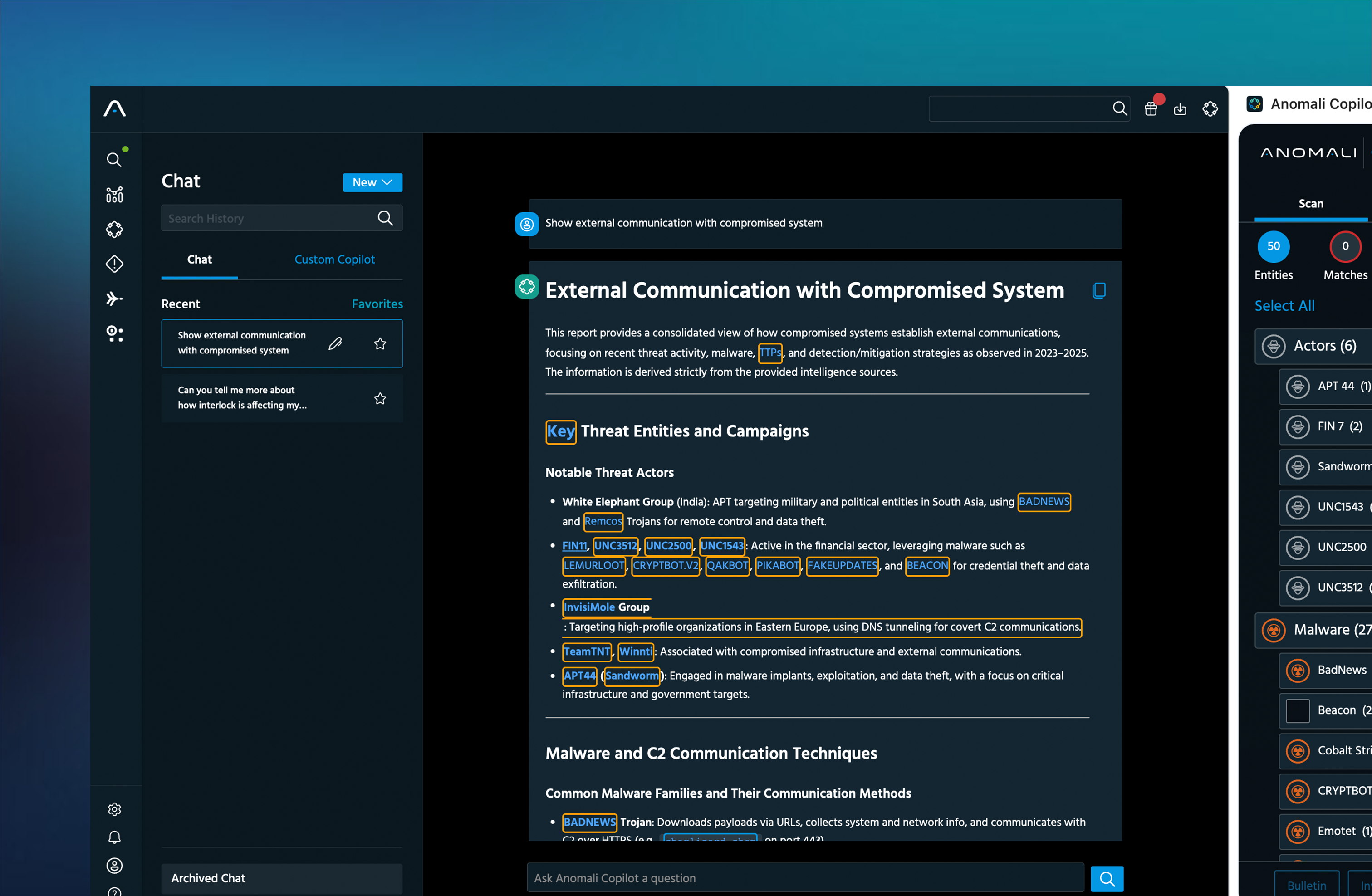Image resolution: width=1372 pixels, height=896 pixels.
Task: Open the Favorites chat list
Action: 377,304
